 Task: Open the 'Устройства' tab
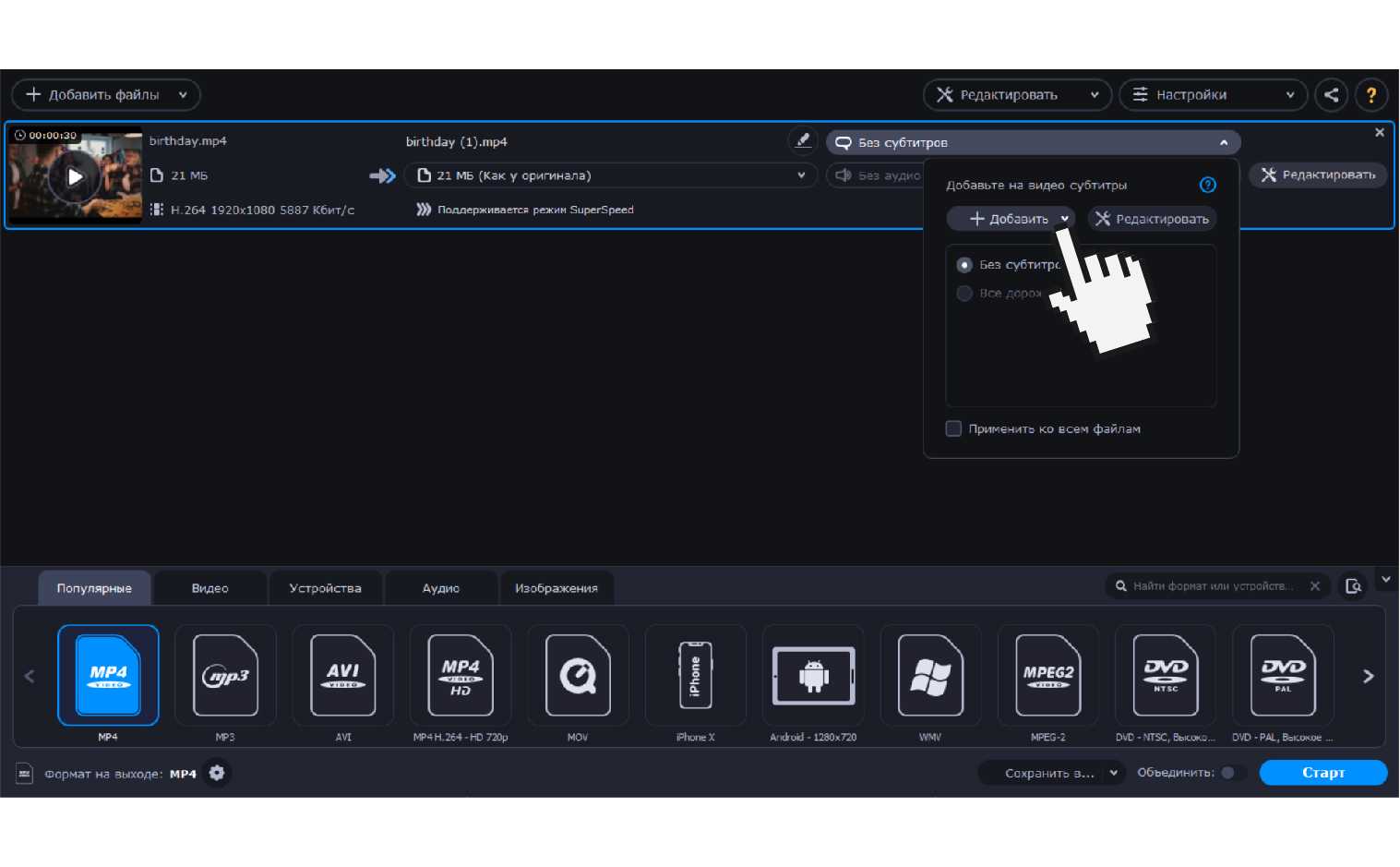click(325, 588)
